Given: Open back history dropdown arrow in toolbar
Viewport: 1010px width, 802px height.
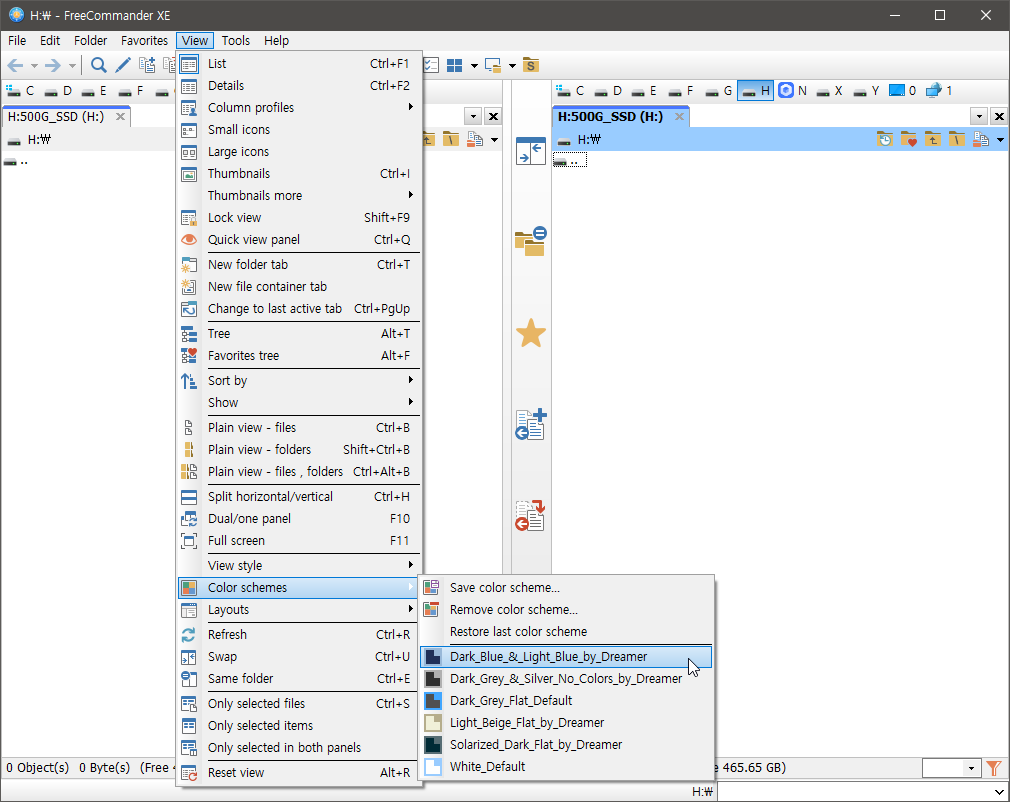Looking at the screenshot, I should (x=35, y=65).
